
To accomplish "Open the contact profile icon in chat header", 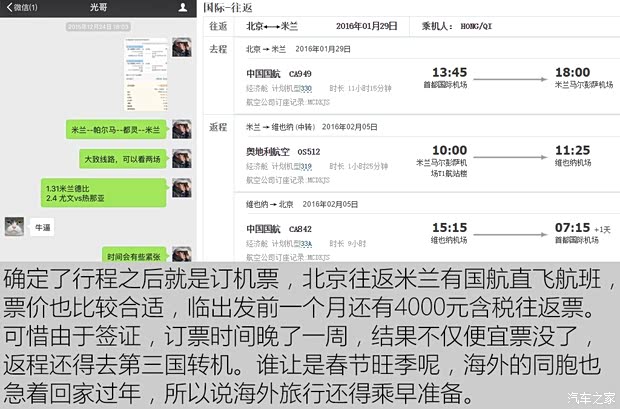I will click(182, 8).
